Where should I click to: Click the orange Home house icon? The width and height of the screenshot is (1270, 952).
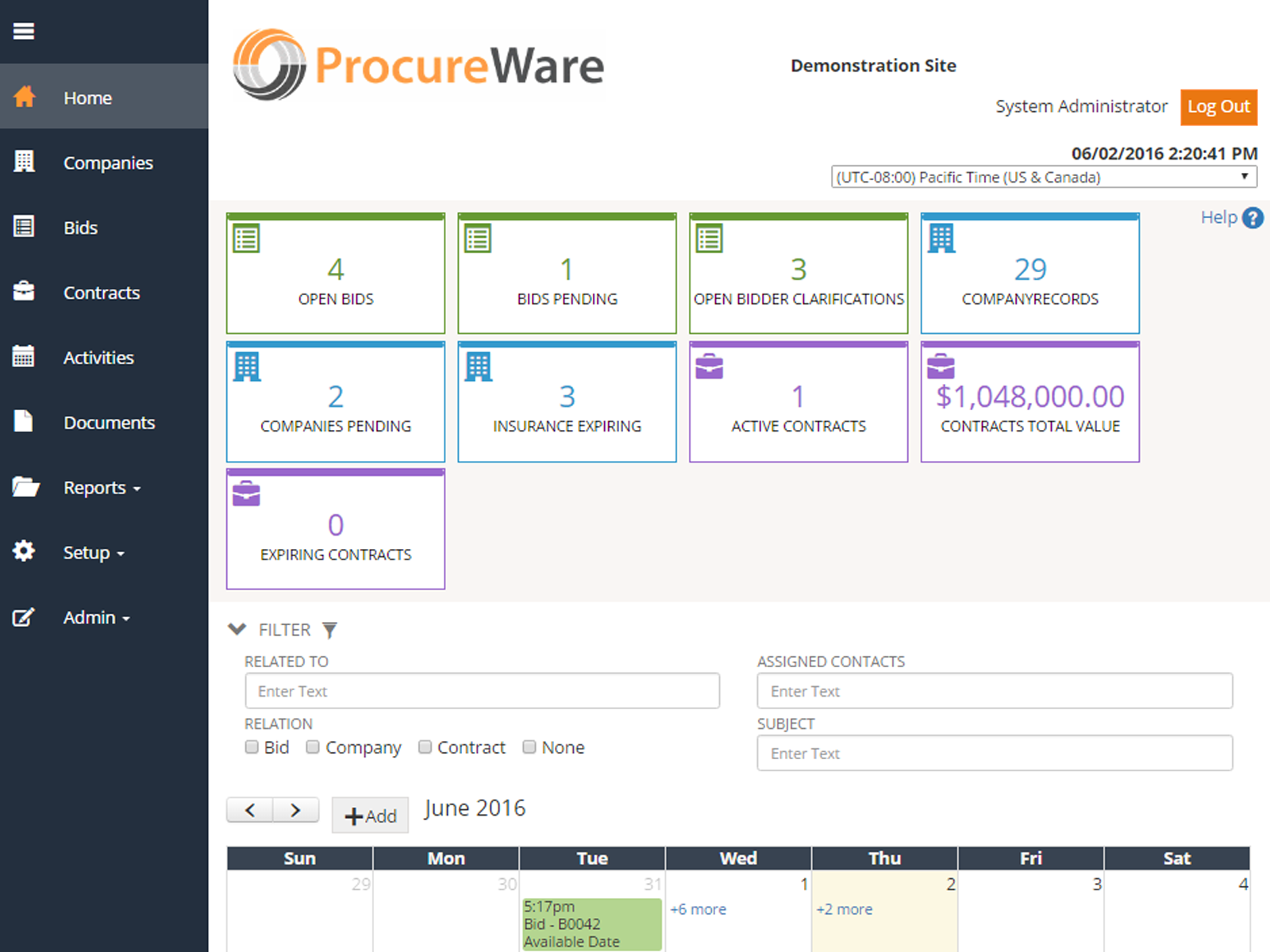tap(25, 97)
